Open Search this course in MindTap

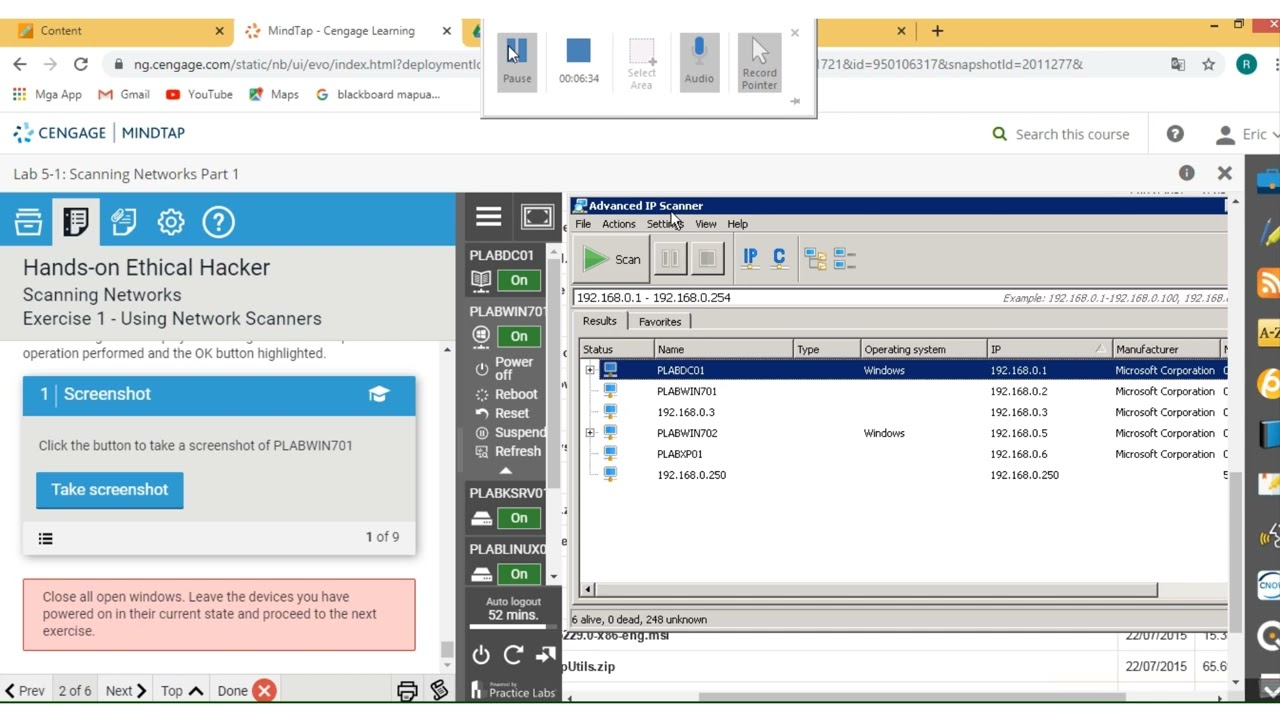tap(1060, 134)
